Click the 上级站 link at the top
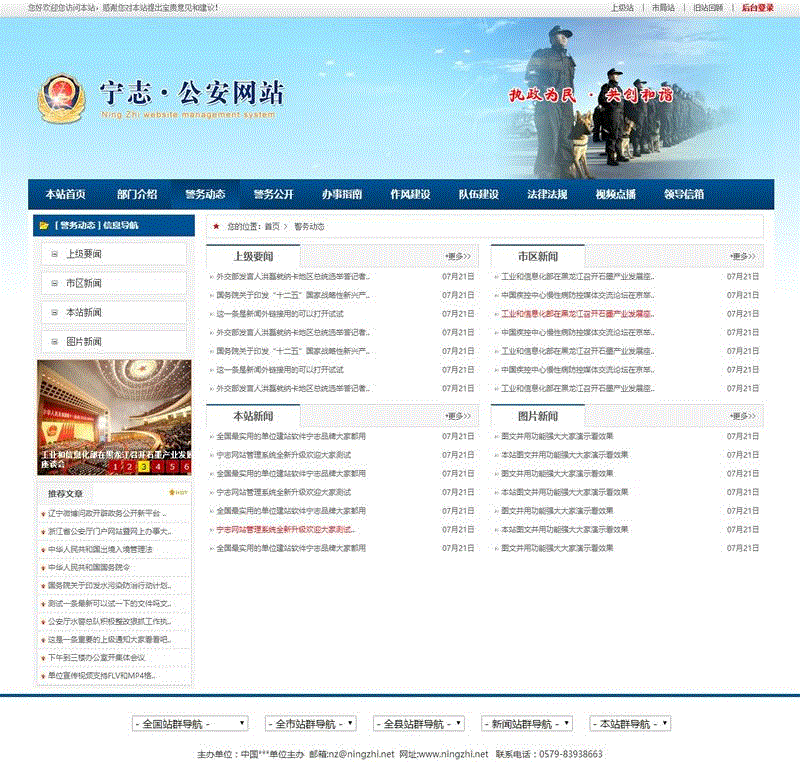Image resolution: width=800 pixels, height=762 pixels. [622, 8]
